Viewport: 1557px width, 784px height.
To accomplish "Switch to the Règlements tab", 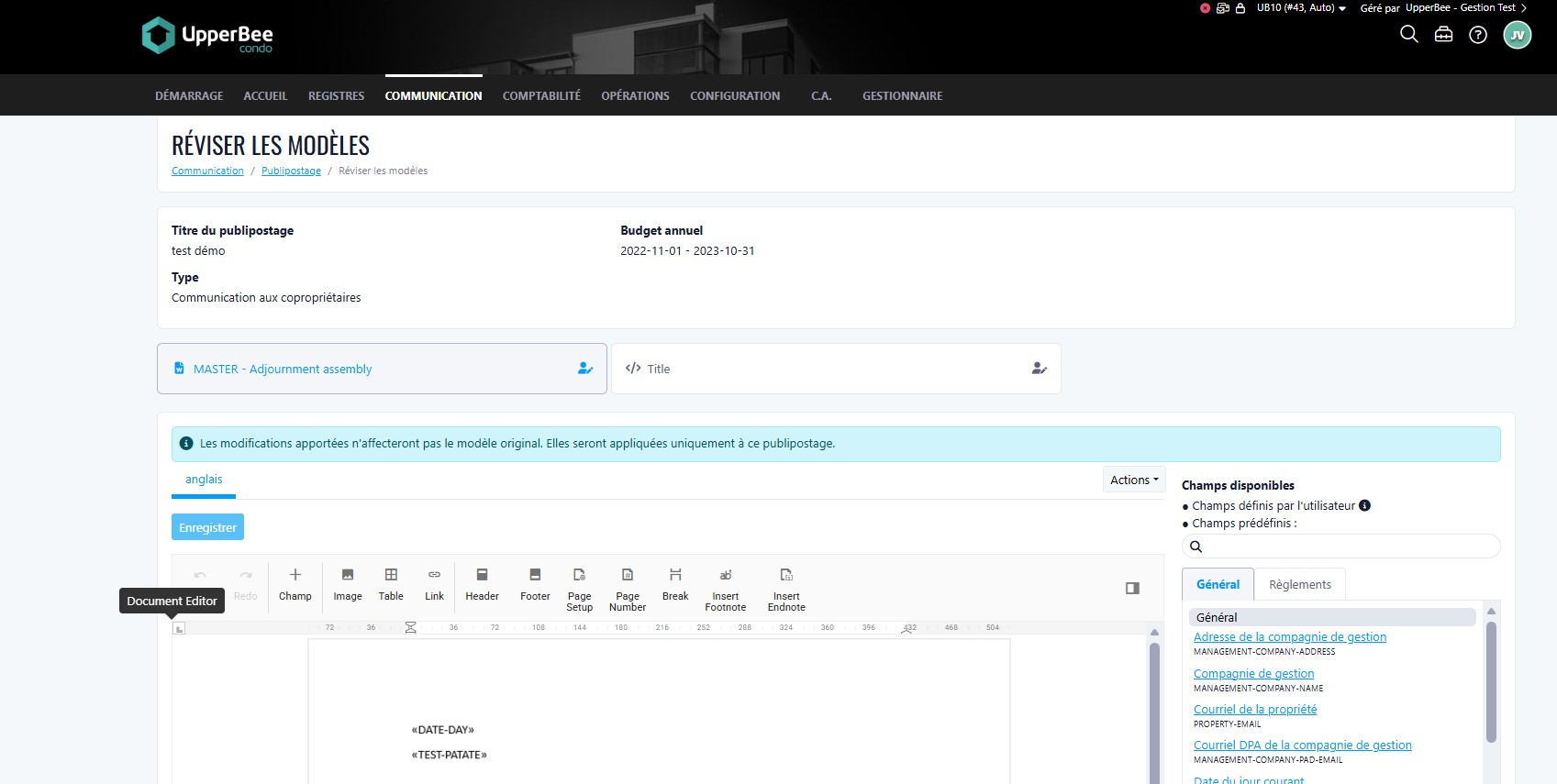I will (x=1299, y=584).
